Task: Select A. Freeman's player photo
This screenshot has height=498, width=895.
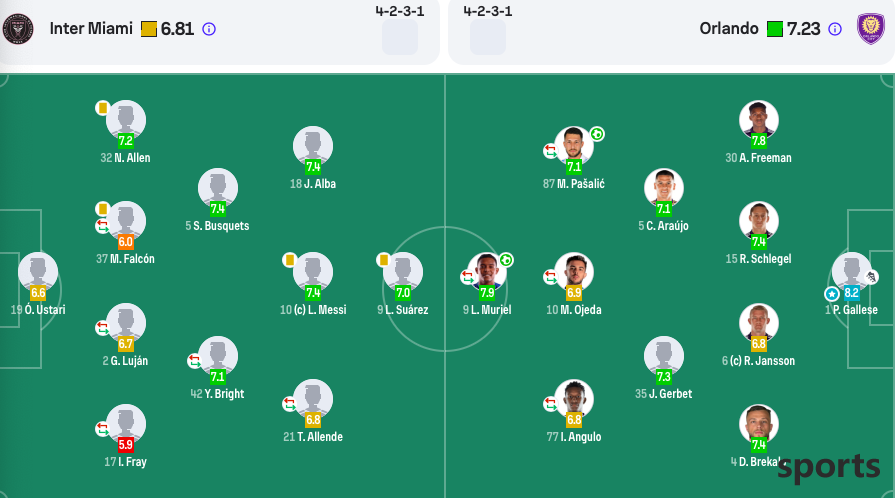Action: coord(759,120)
